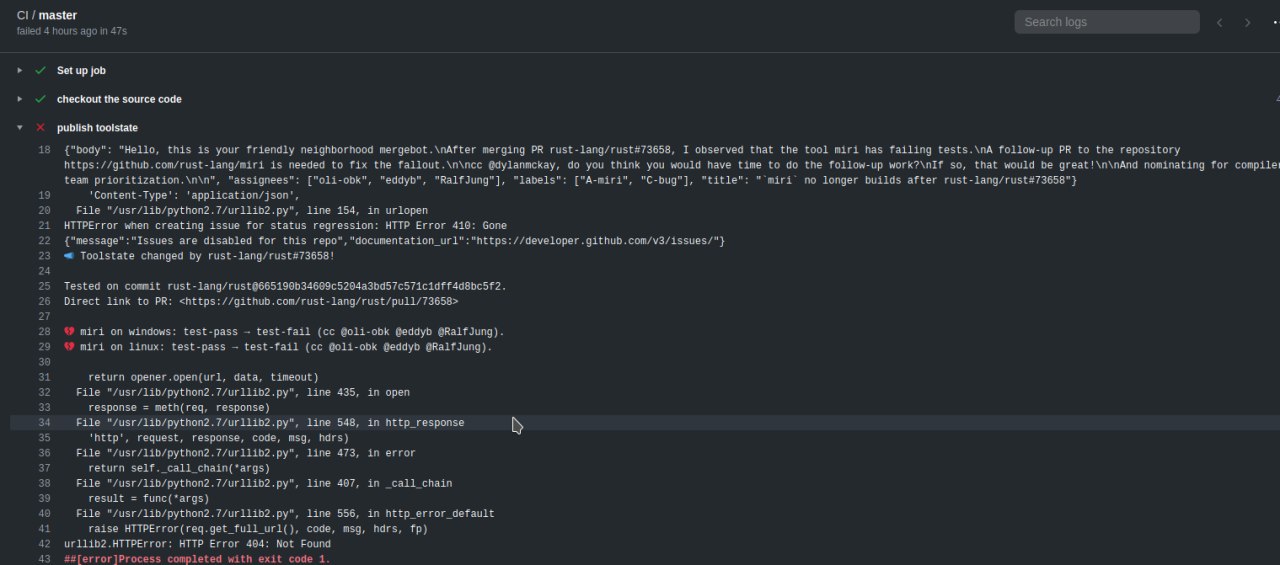
Task: Click the Search logs input field
Action: 1107,22
